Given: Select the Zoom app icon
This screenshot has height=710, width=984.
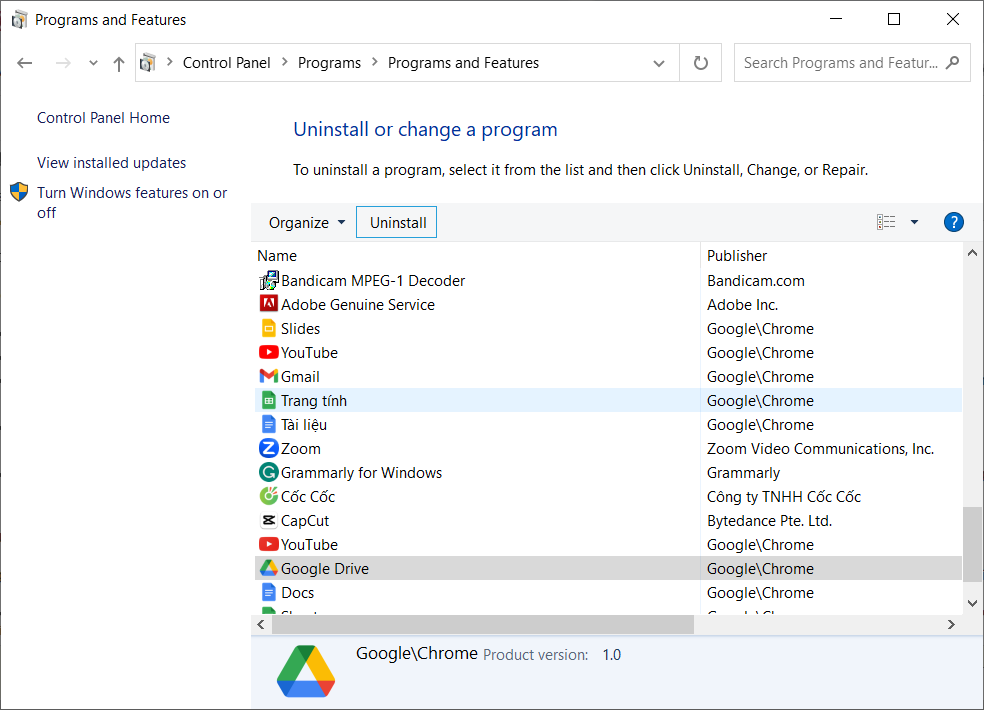Looking at the screenshot, I should 269,448.
